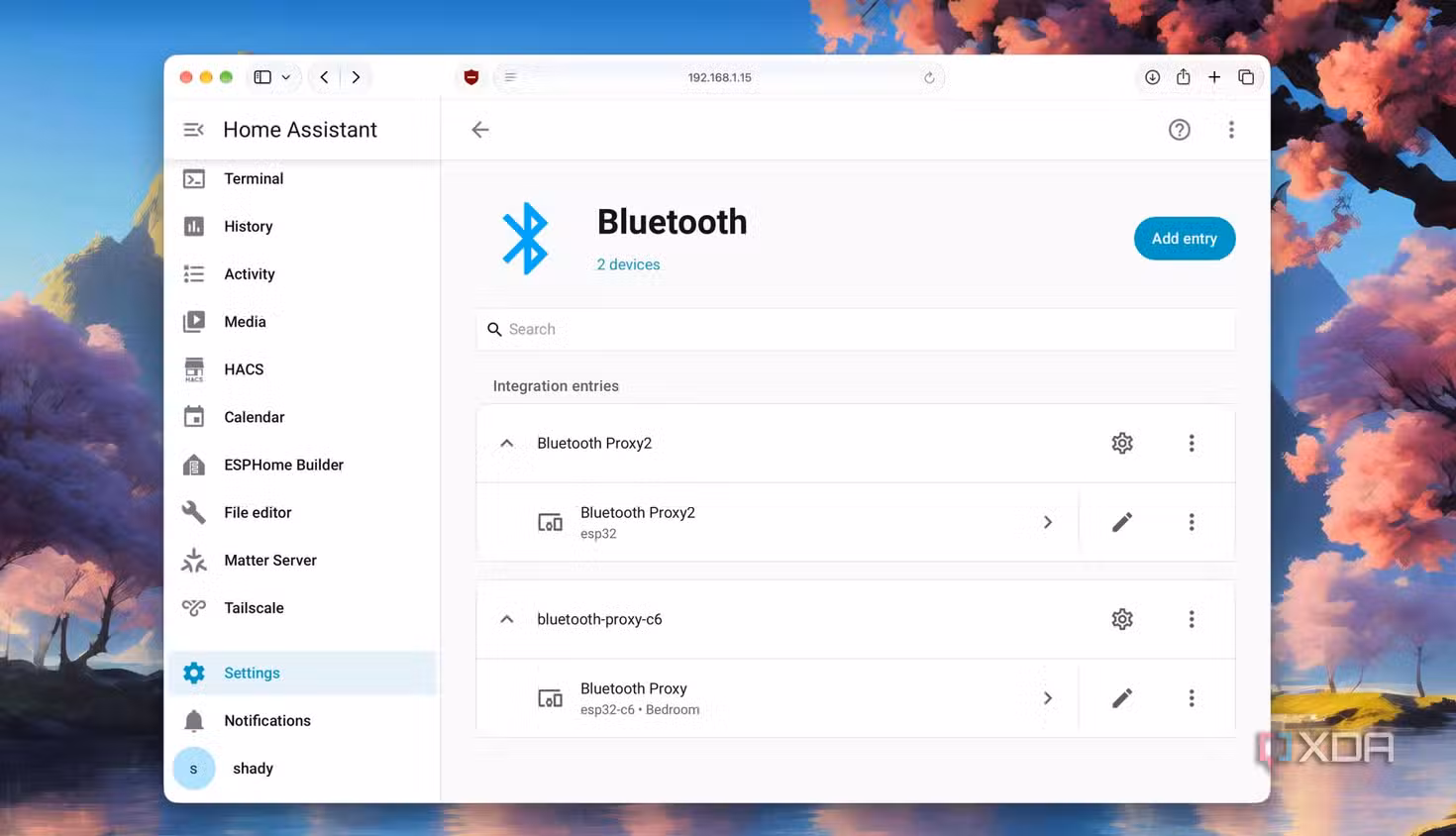1456x836 pixels.
Task: Open the Terminal sidebar item
Action: 302,178
